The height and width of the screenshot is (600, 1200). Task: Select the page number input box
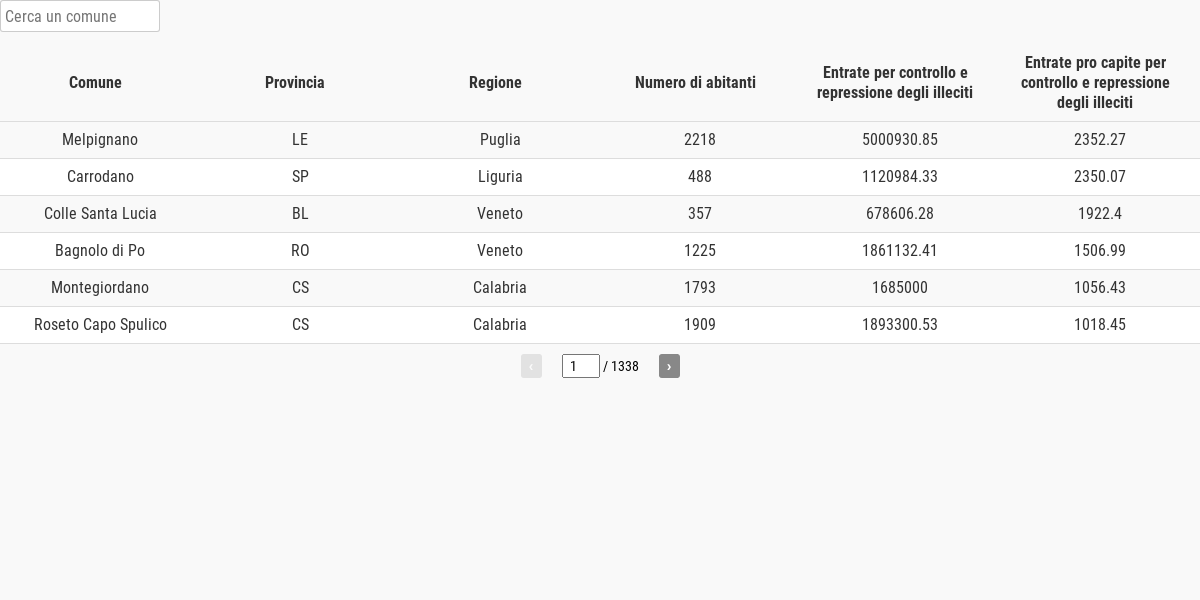click(581, 366)
